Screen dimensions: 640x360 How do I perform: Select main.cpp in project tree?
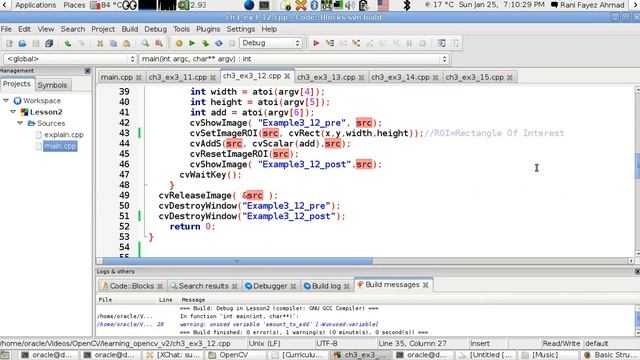click(60, 146)
